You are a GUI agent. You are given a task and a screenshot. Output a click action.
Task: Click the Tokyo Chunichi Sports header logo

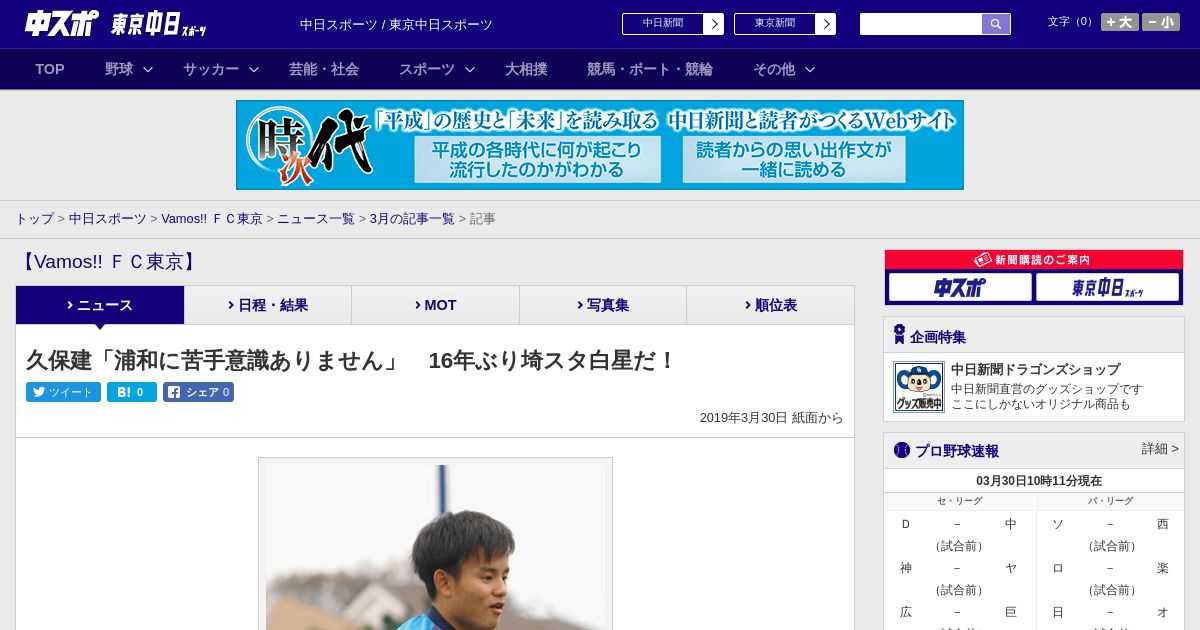159,25
